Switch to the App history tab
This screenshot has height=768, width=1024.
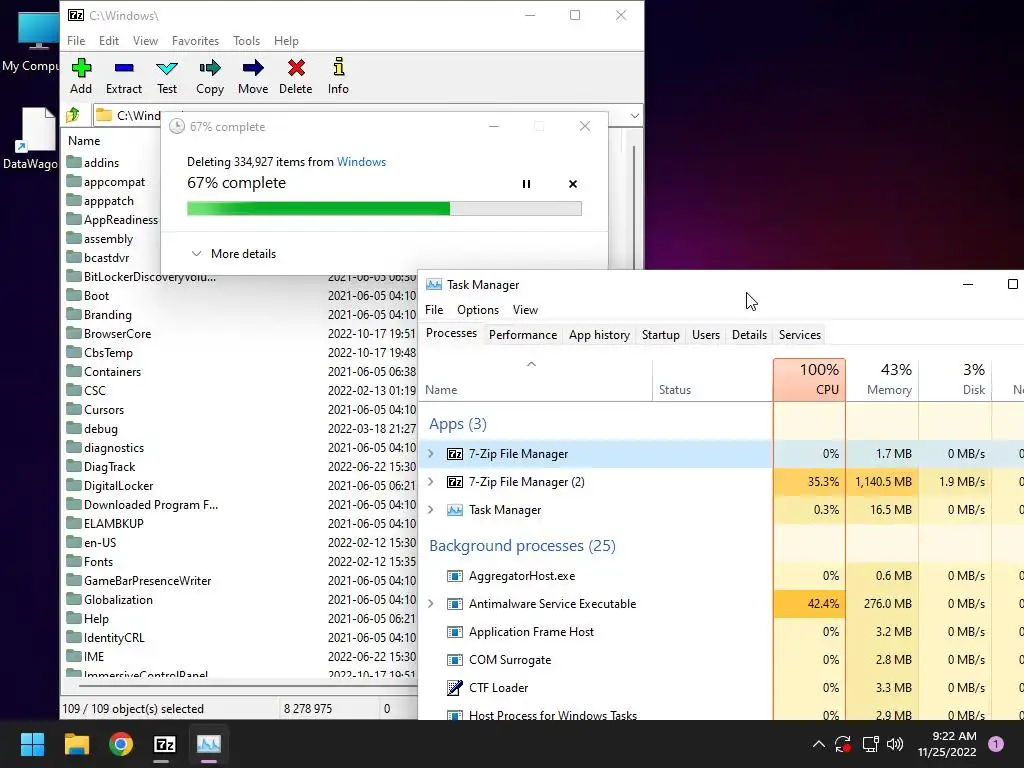pos(599,335)
